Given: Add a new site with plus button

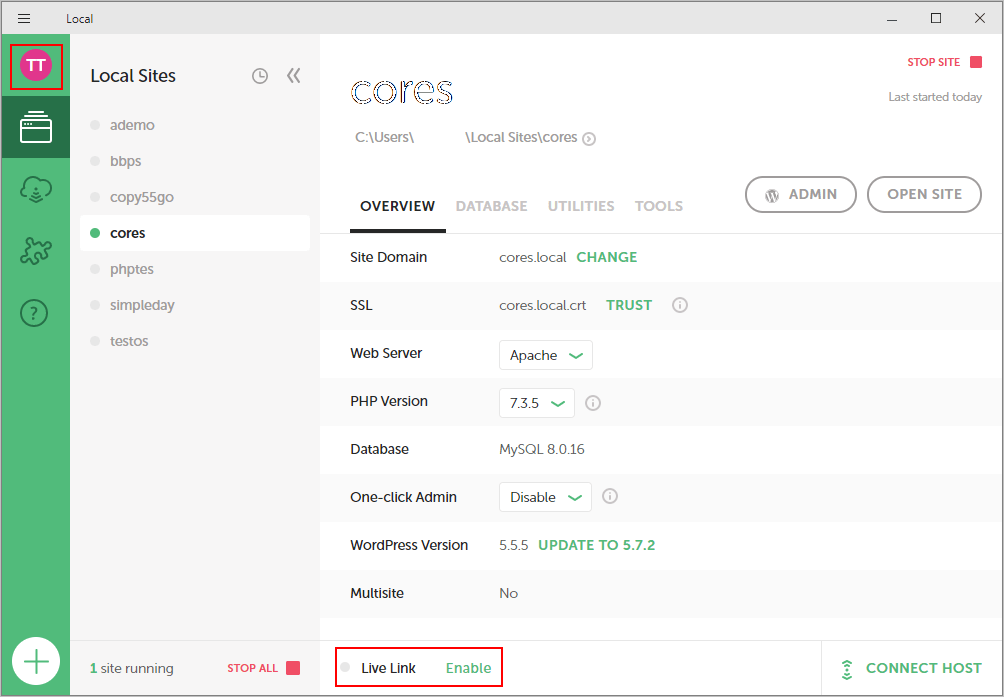Looking at the screenshot, I should pyautogui.click(x=36, y=661).
